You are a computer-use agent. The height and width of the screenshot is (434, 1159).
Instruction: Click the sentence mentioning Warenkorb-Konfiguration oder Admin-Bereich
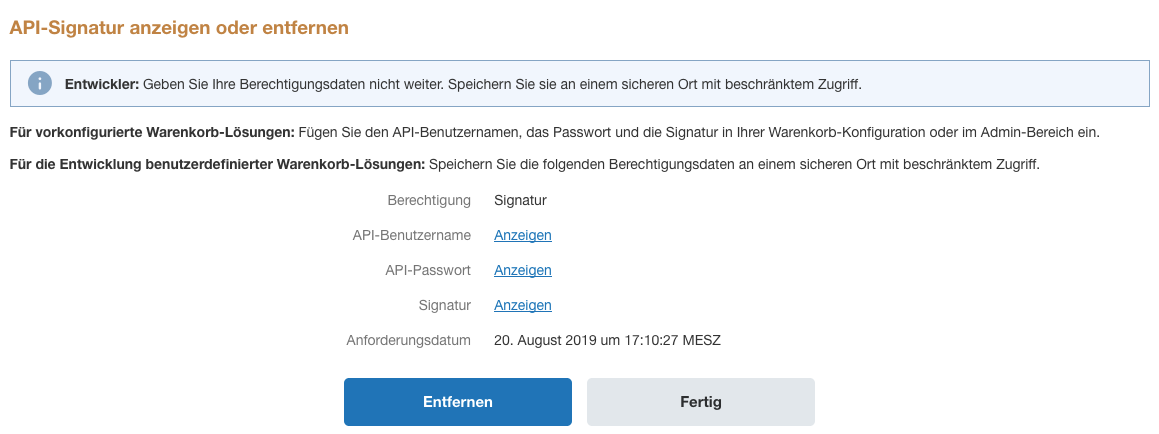[x=699, y=132]
